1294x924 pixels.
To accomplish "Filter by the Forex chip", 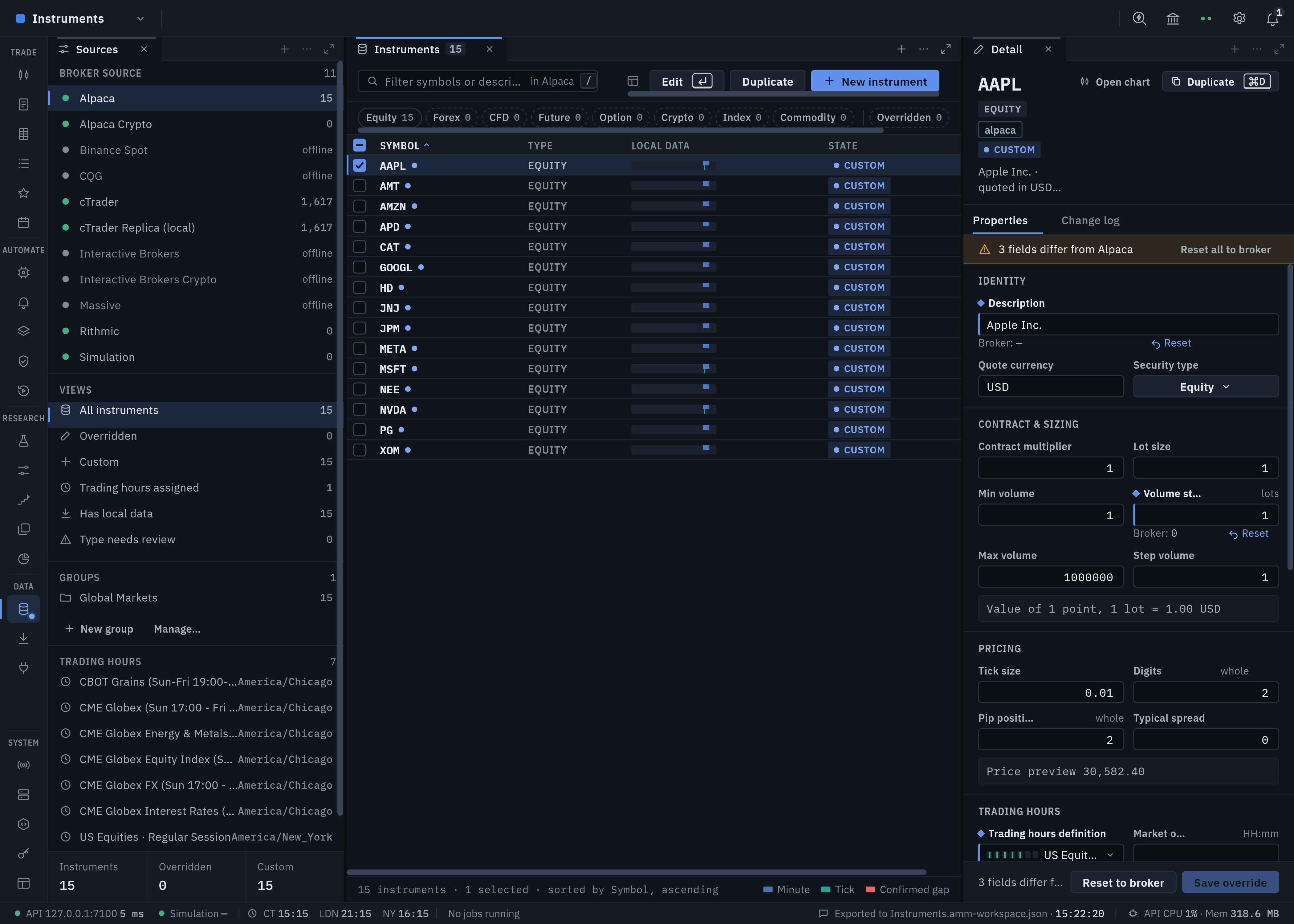I will point(452,118).
